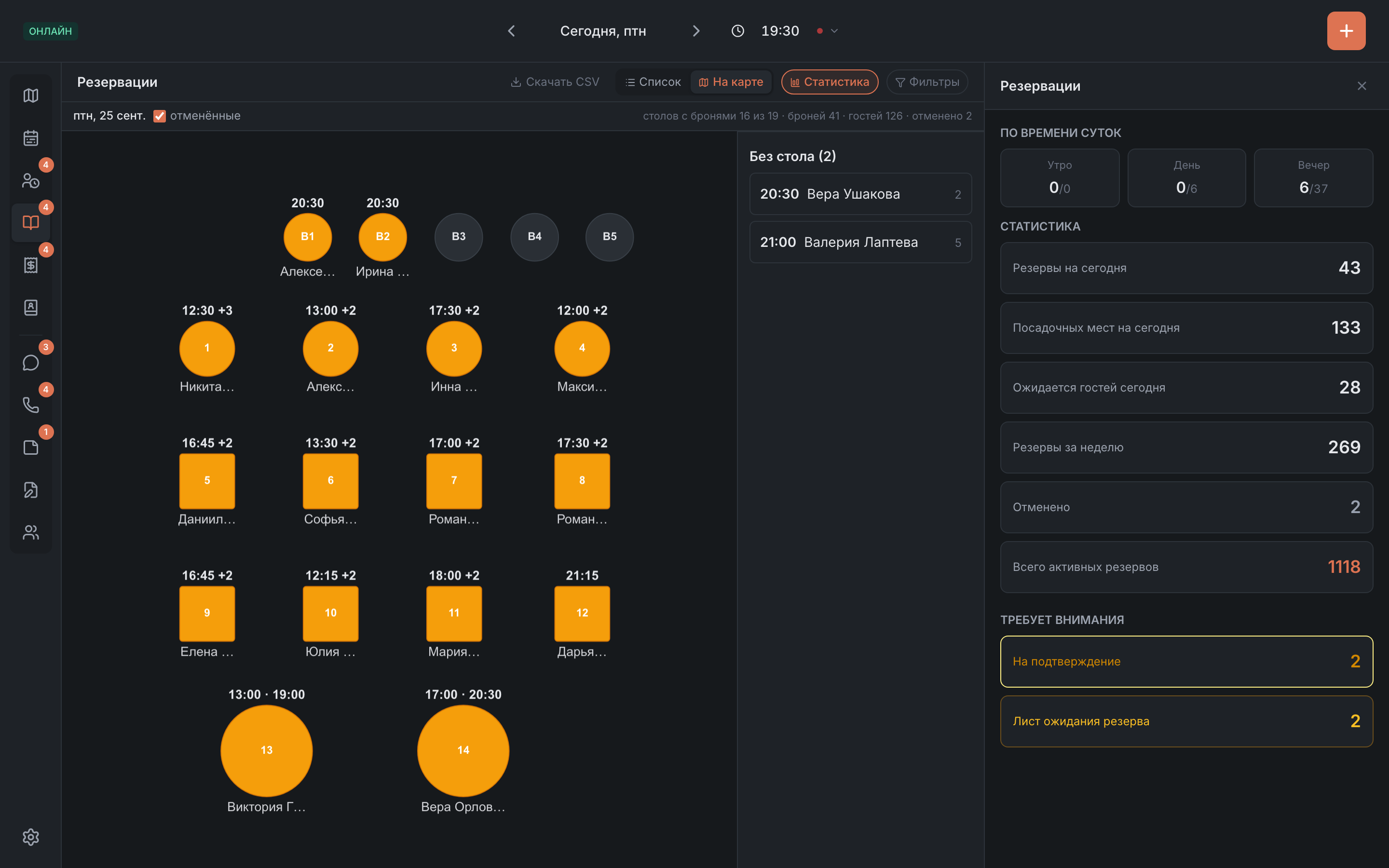
Task: Open the floor map sidebar icon
Action: click(x=30, y=95)
